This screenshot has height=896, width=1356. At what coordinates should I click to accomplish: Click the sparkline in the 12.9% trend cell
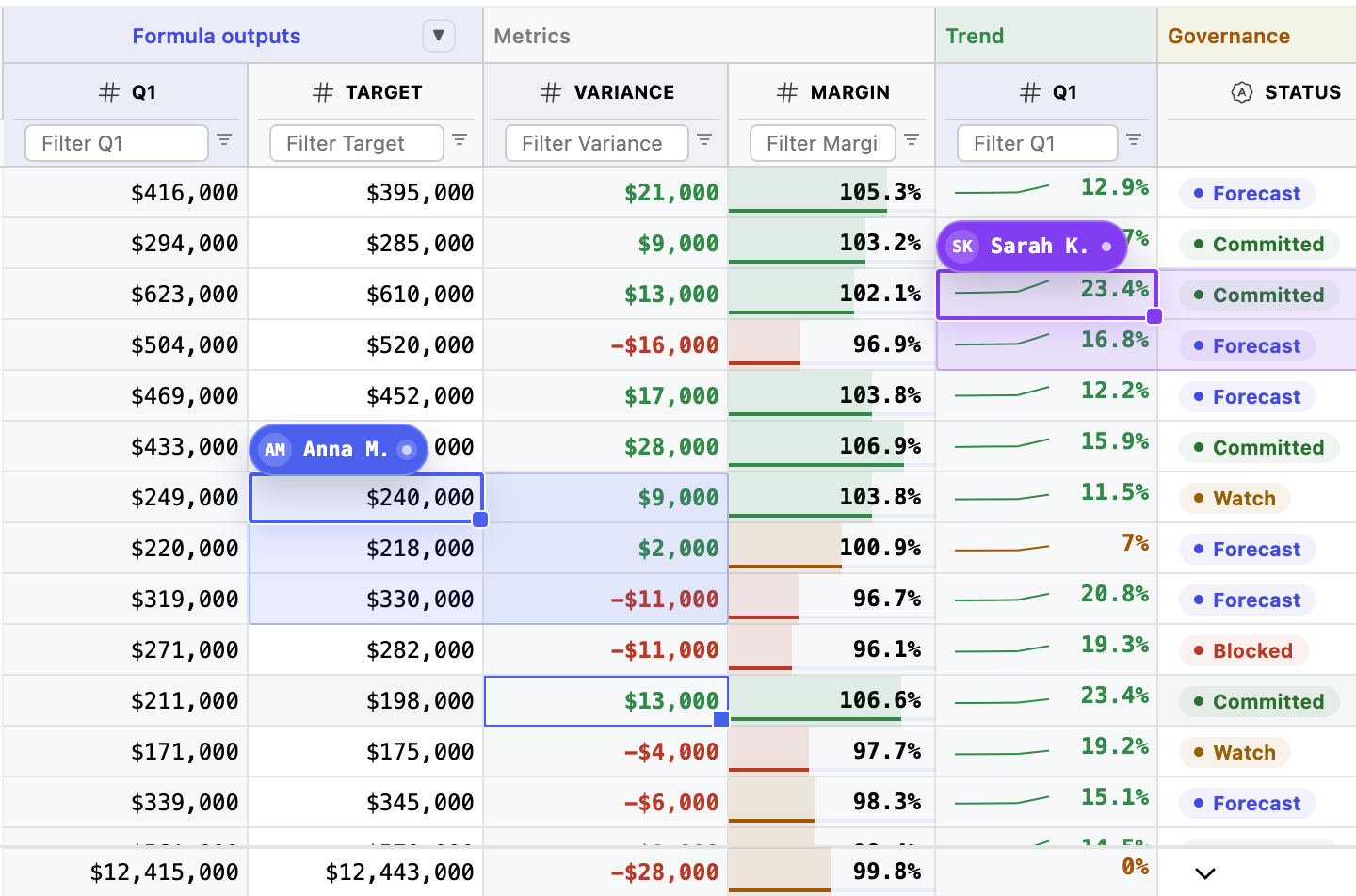pyautogui.click(x=1002, y=190)
